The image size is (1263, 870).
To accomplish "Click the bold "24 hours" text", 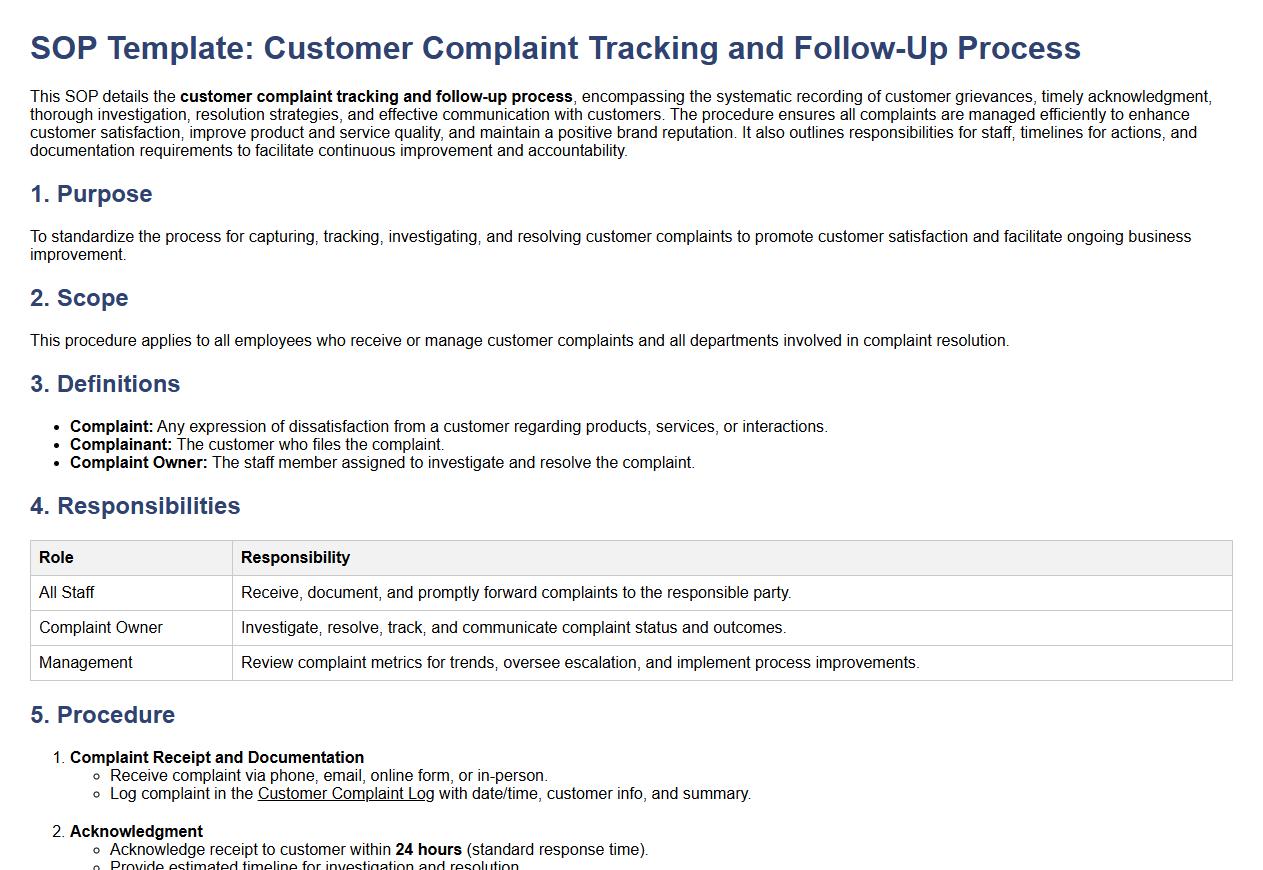I will point(428,850).
